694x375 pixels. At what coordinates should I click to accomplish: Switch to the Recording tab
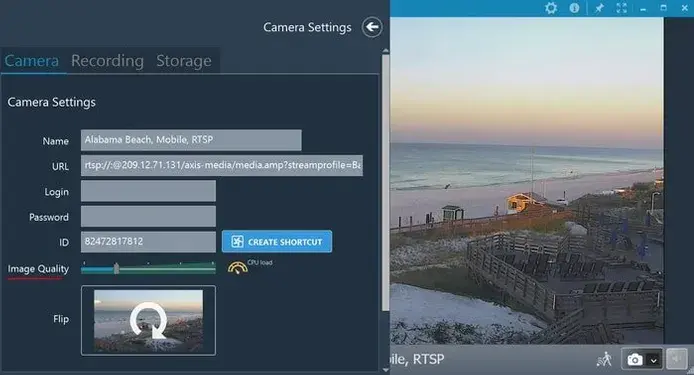(x=108, y=61)
